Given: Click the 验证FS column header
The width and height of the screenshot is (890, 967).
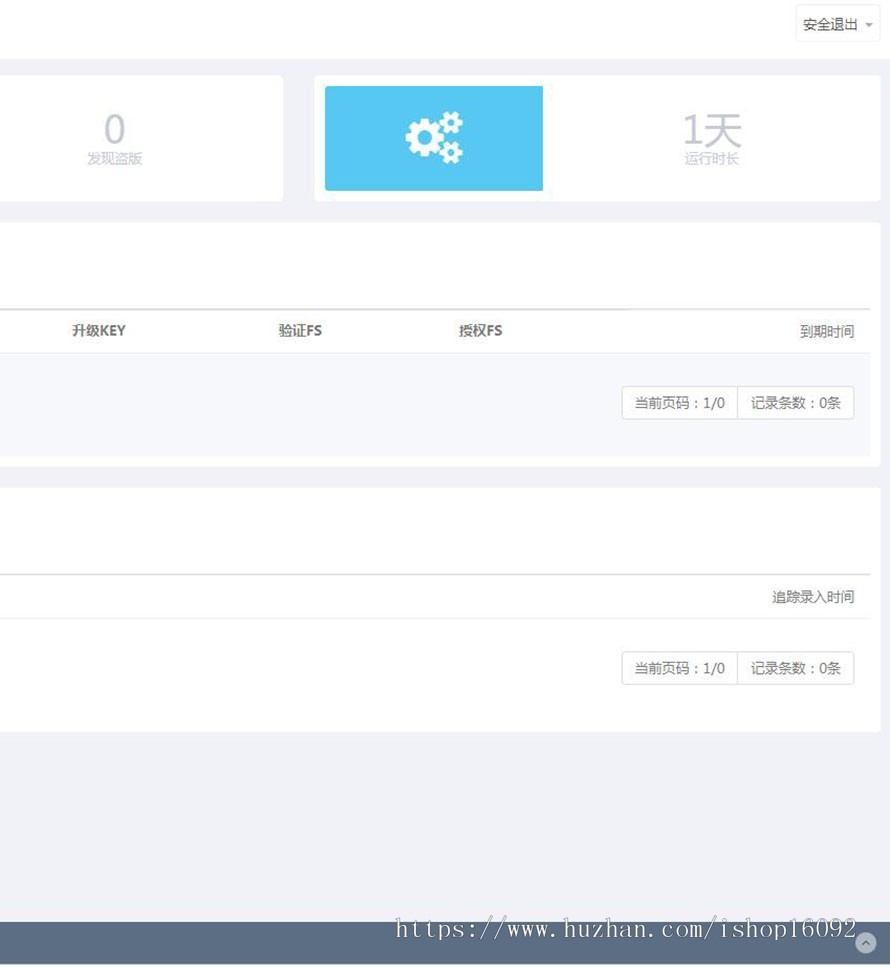Looking at the screenshot, I should pyautogui.click(x=300, y=331).
